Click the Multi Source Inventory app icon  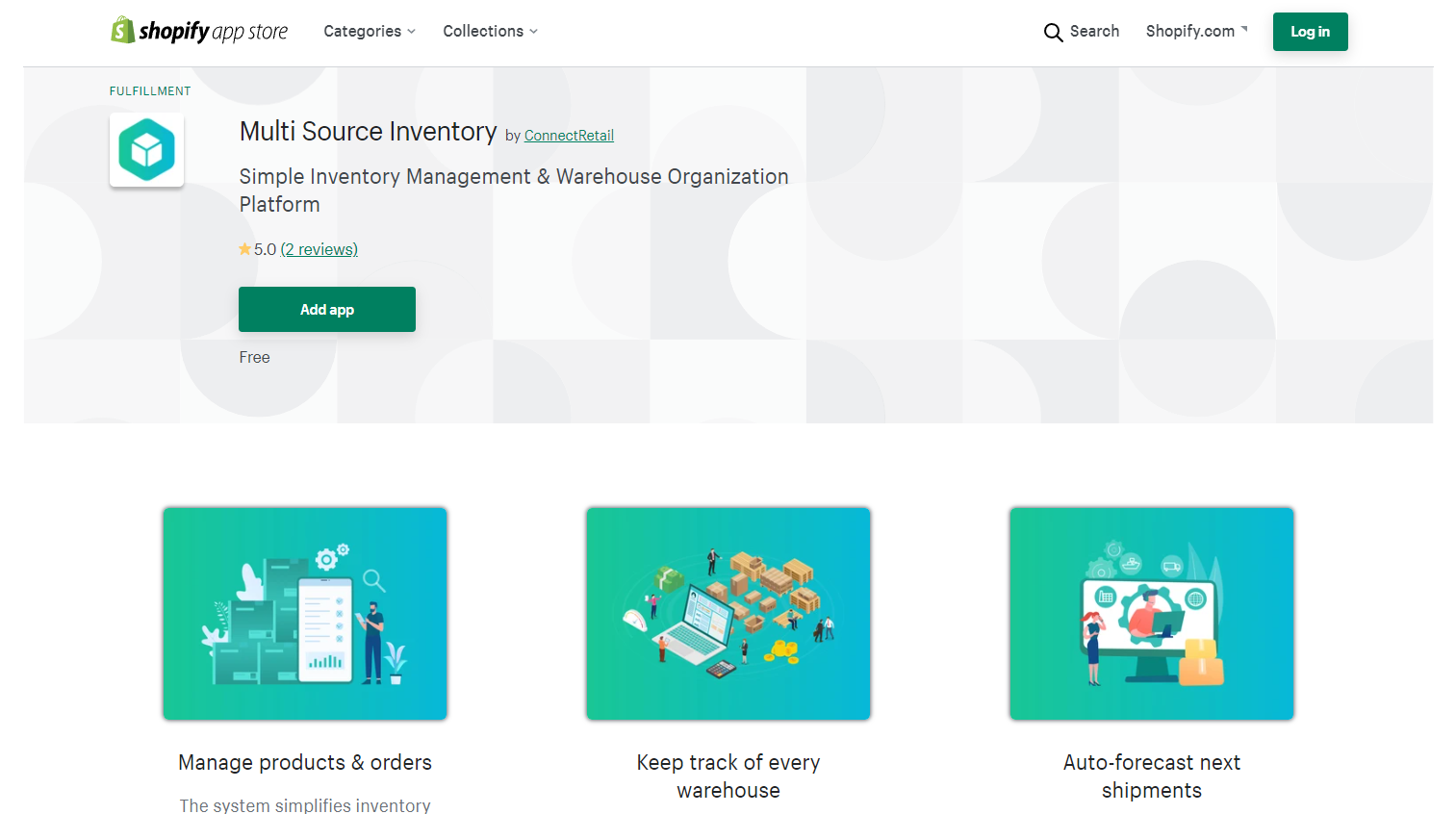[x=146, y=150]
